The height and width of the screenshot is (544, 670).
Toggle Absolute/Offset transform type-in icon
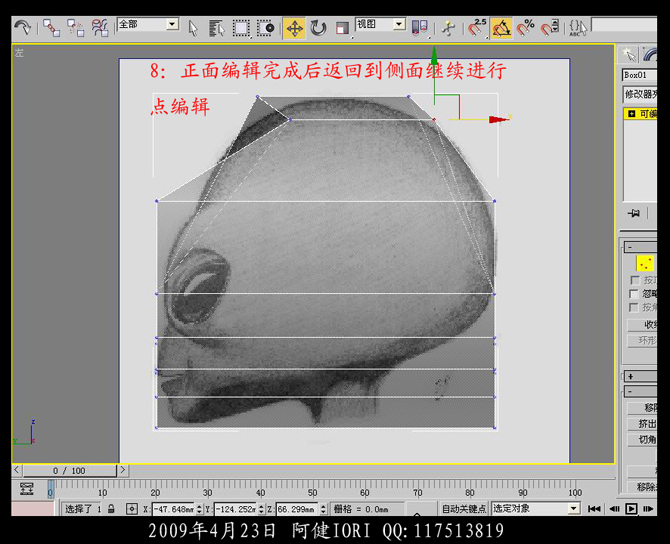132,509
